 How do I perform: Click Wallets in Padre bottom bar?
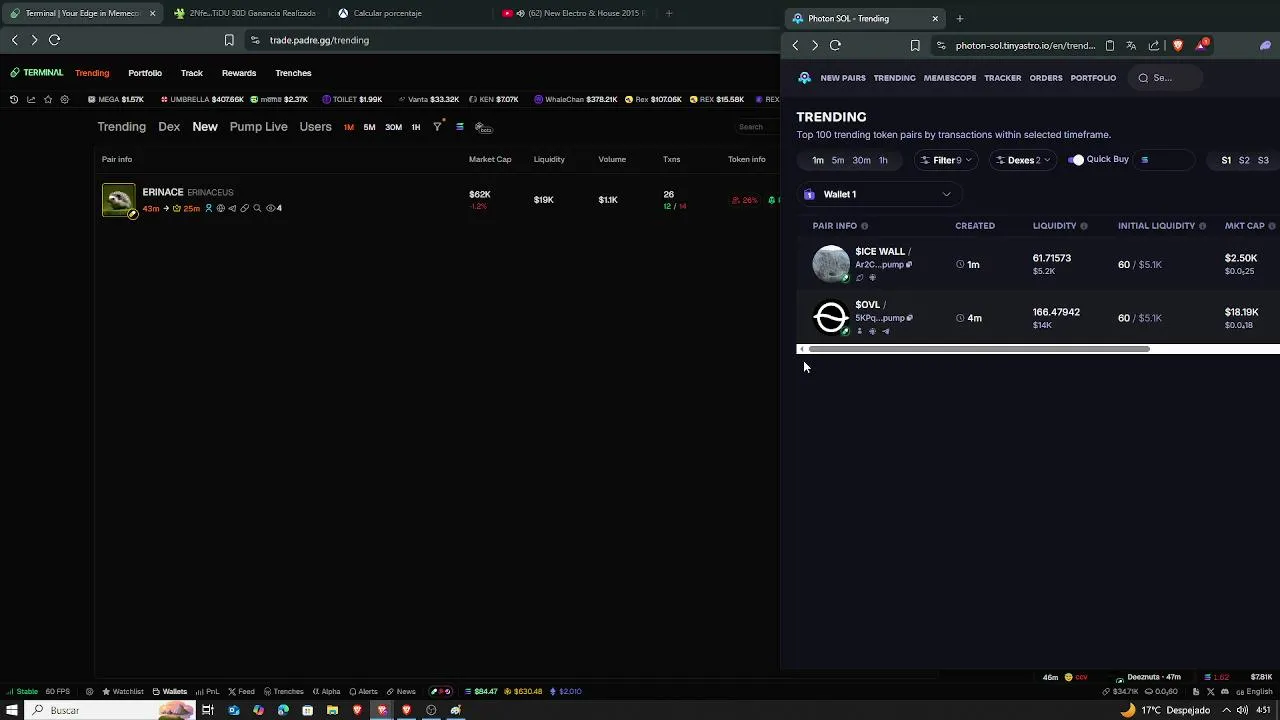pos(170,691)
